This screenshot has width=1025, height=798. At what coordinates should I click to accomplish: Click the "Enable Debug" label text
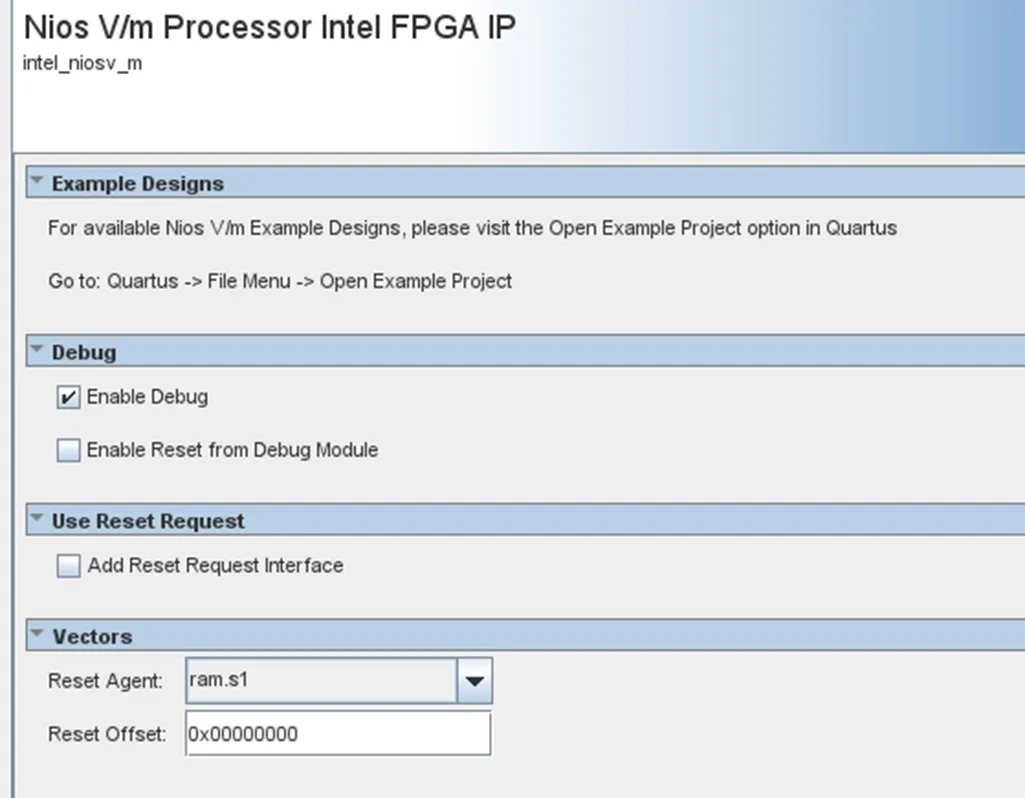coord(147,397)
